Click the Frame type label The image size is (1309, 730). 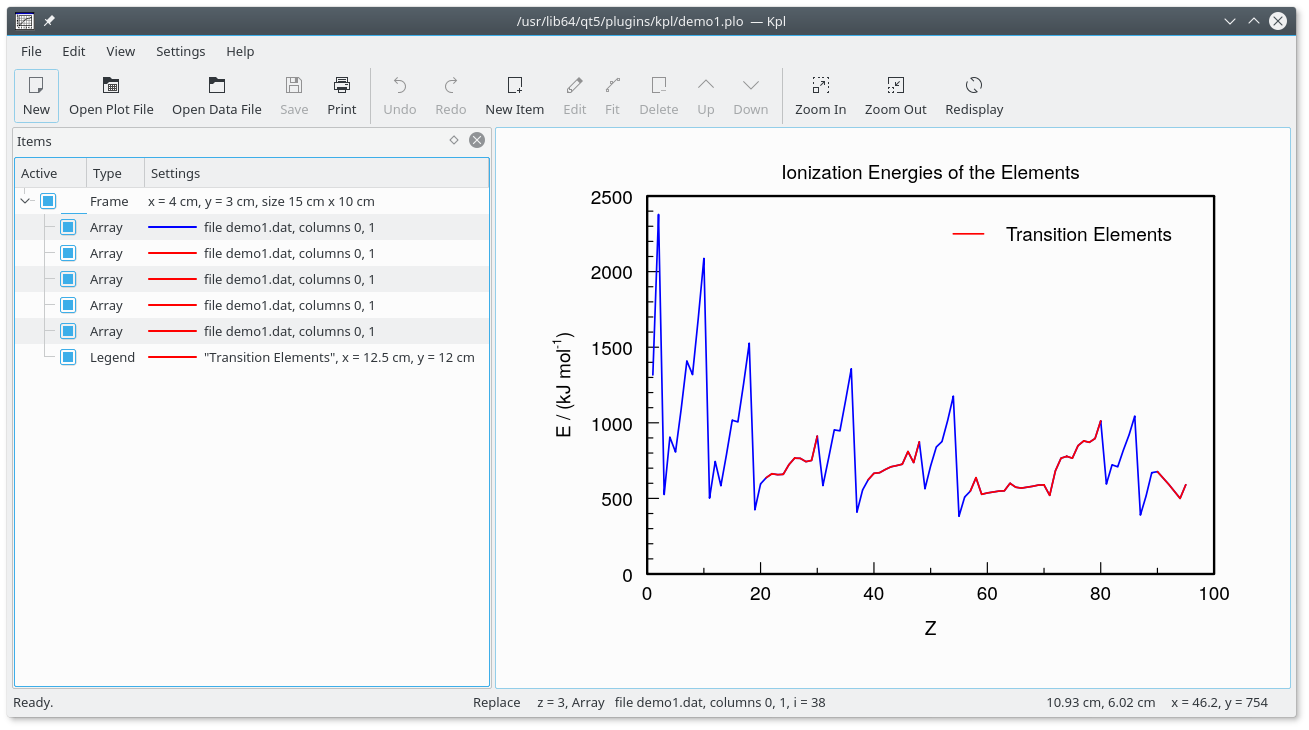tap(109, 201)
